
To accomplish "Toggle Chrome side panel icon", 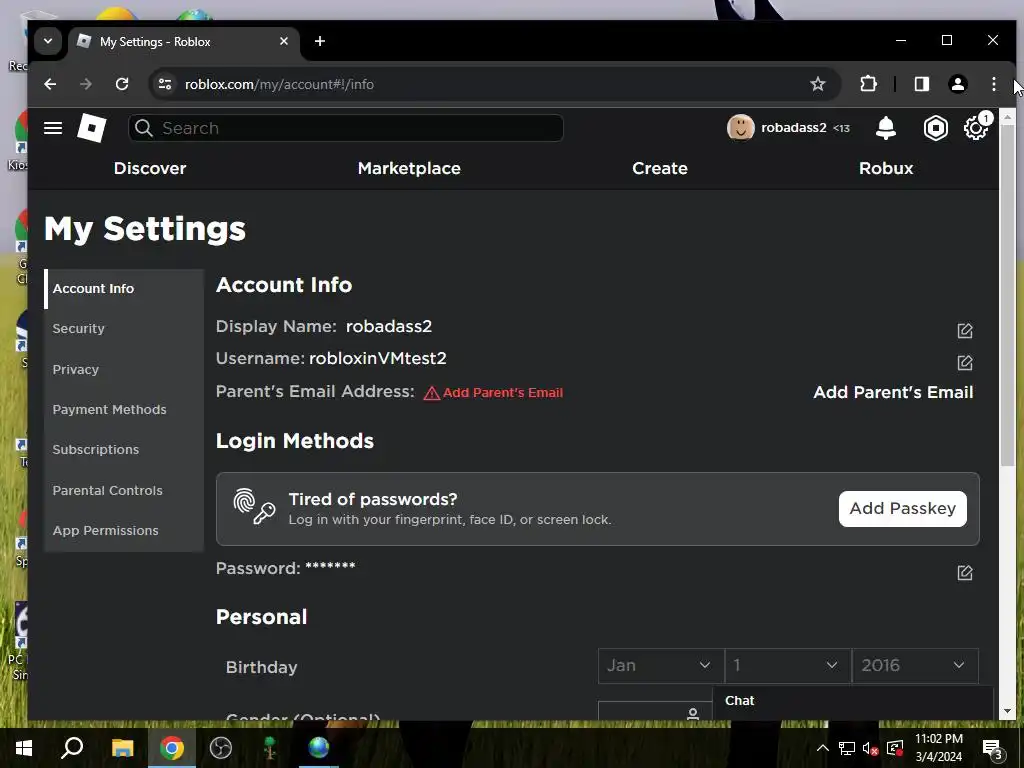I will (x=921, y=84).
